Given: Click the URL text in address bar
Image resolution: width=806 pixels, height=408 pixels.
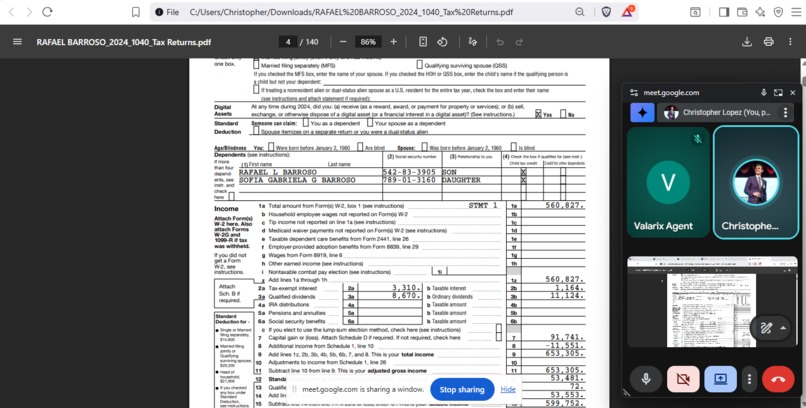Looking at the screenshot, I should (x=351, y=12).
